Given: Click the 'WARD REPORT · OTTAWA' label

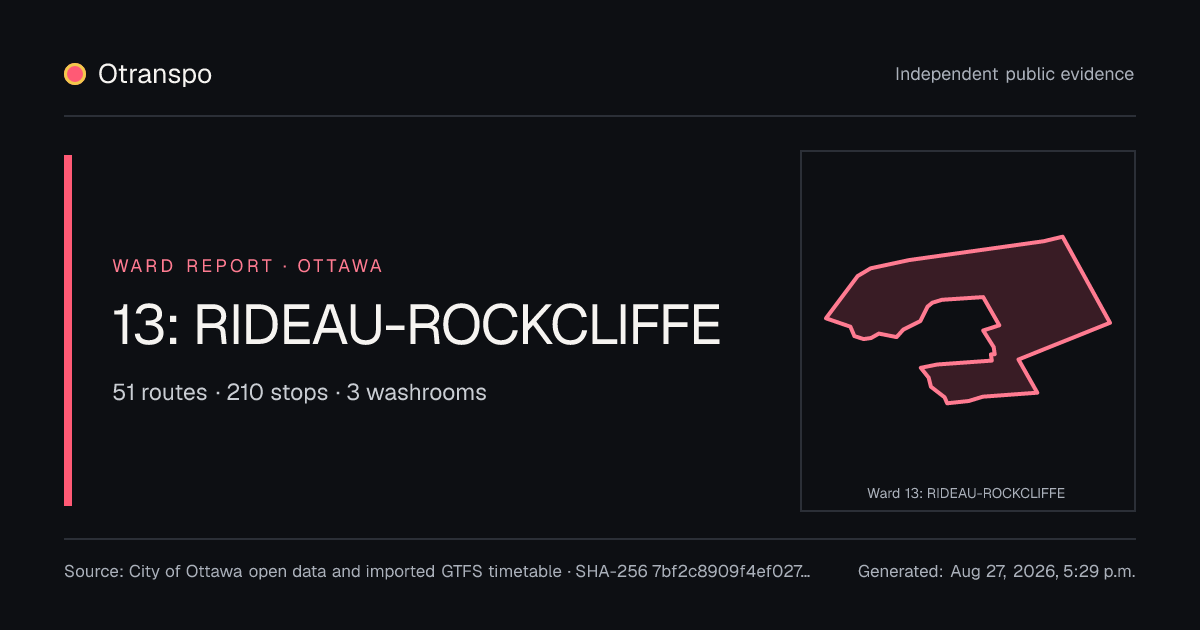Looking at the screenshot, I should 248,266.
